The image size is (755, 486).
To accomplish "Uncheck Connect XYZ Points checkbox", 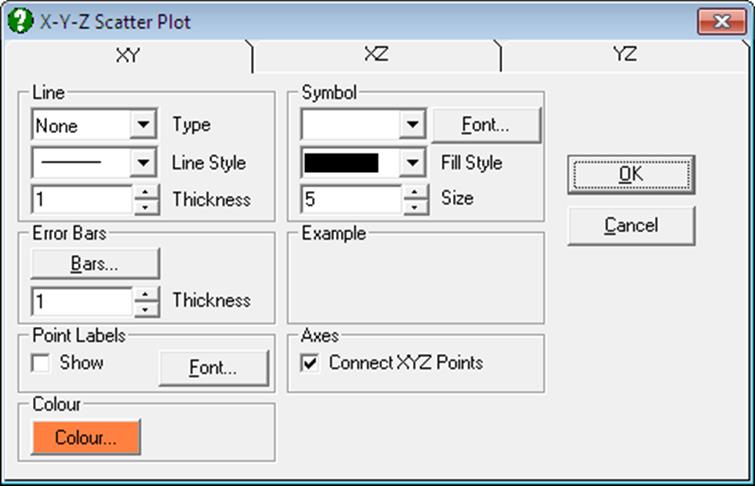I will coord(310,363).
